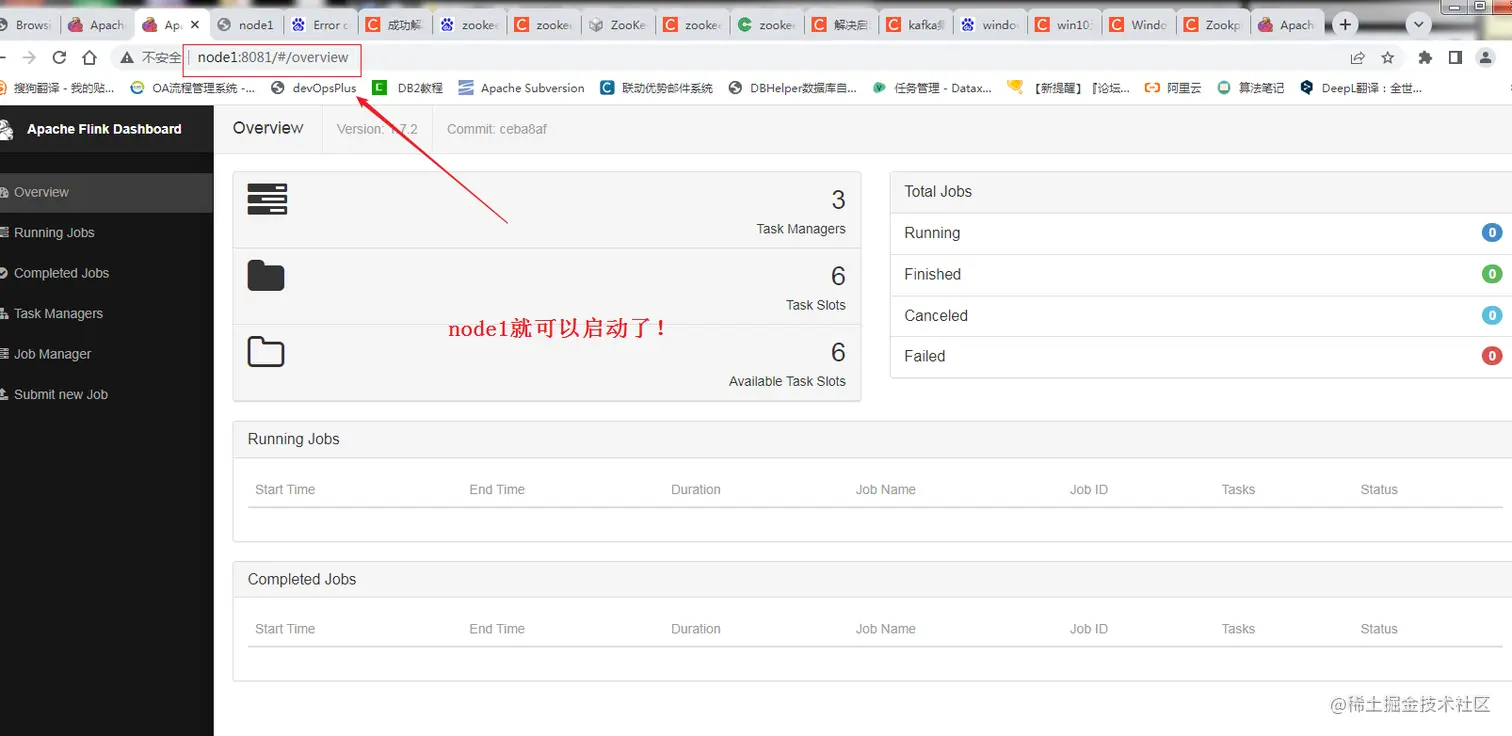Open the 搜狗翻译 bookmark

point(57,88)
